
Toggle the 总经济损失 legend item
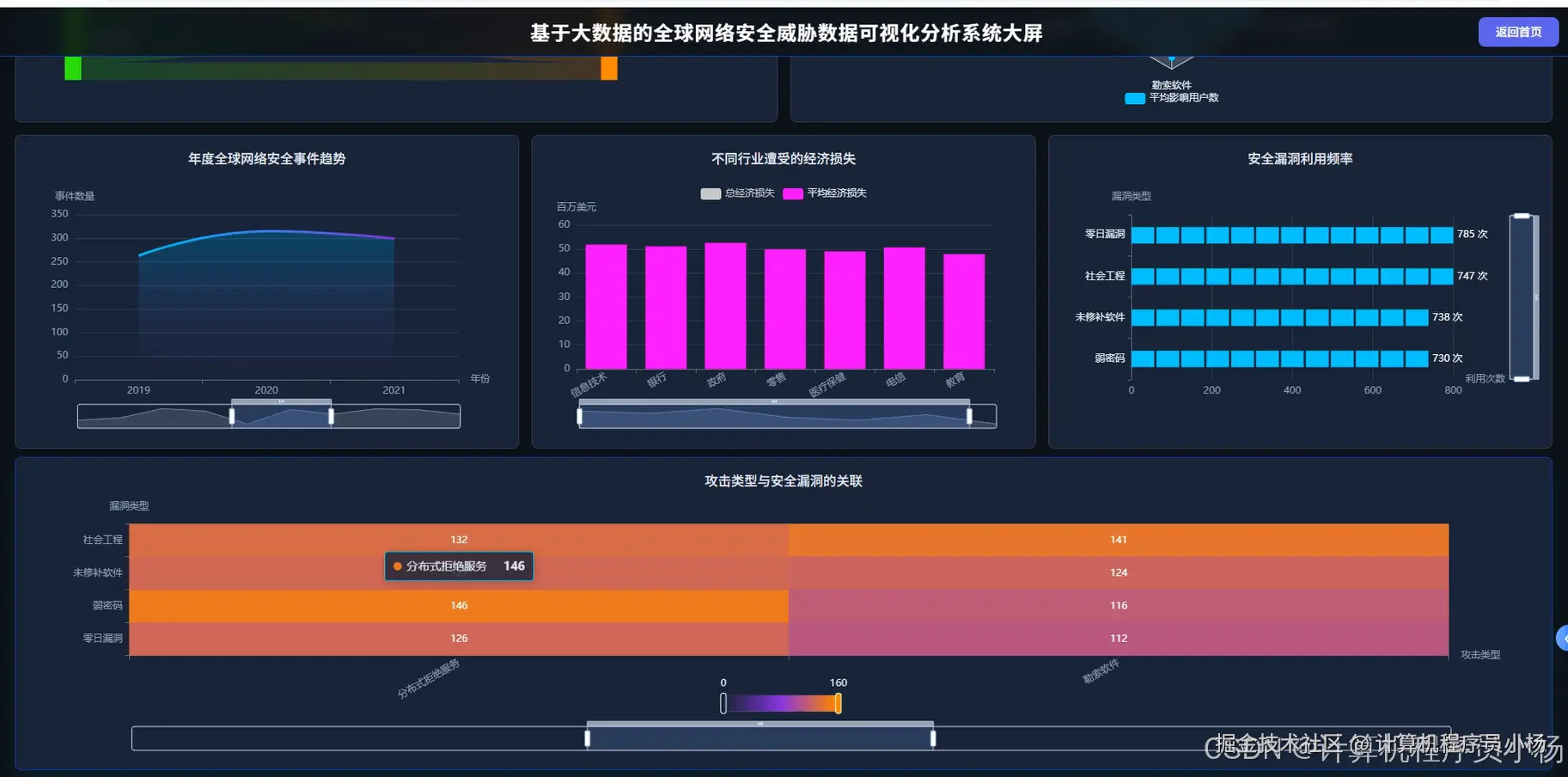pyautogui.click(x=737, y=193)
